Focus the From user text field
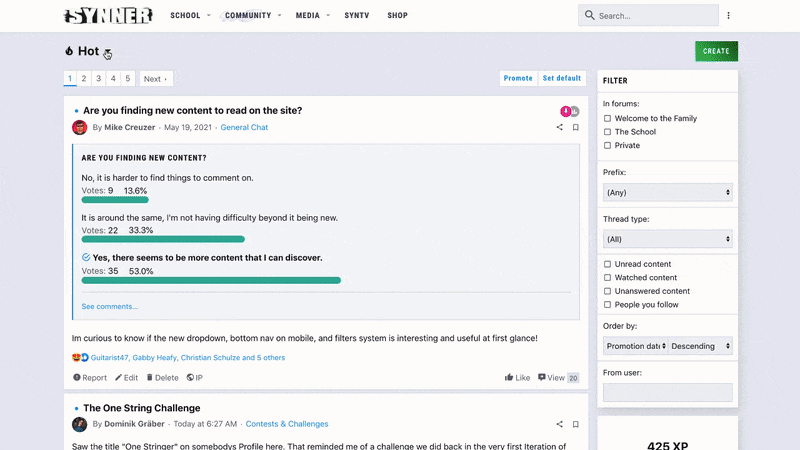 (667, 393)
